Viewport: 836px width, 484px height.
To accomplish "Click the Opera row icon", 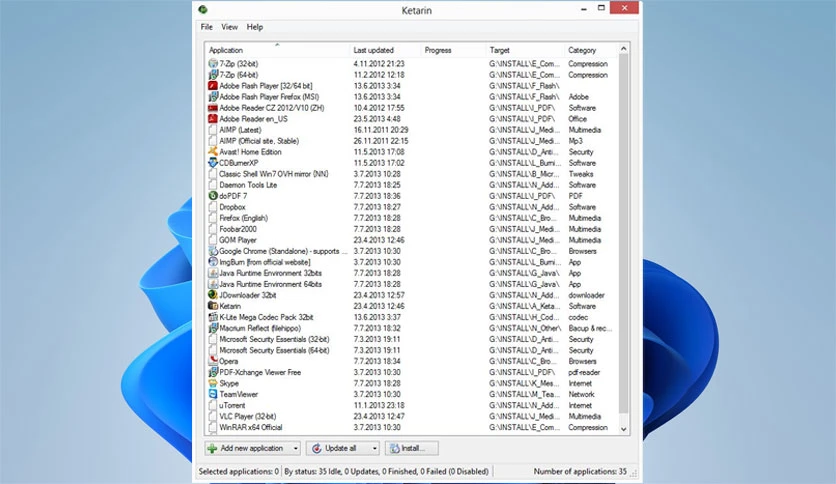I will (213, 361).
